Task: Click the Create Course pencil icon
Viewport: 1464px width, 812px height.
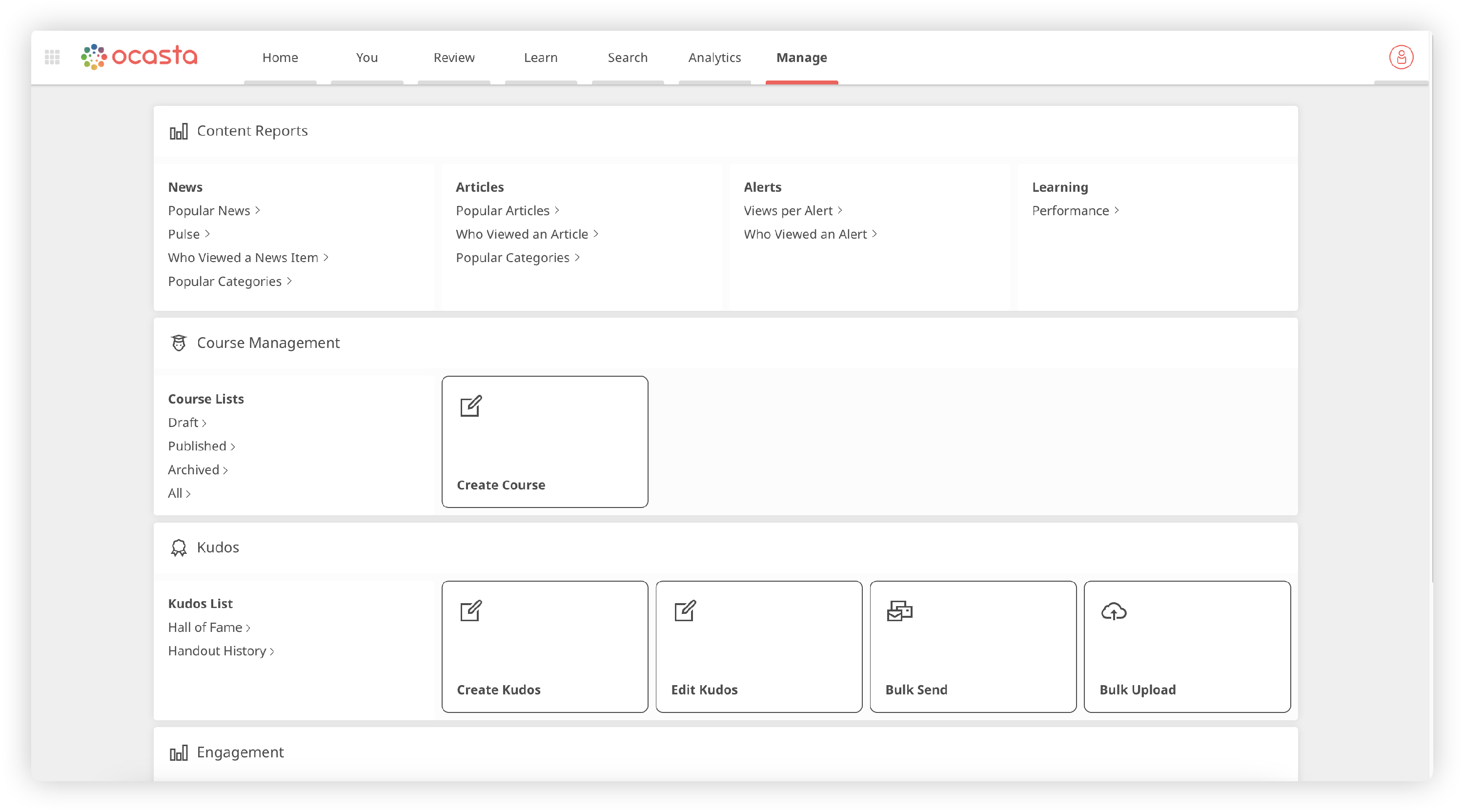Action: [471, 406]
